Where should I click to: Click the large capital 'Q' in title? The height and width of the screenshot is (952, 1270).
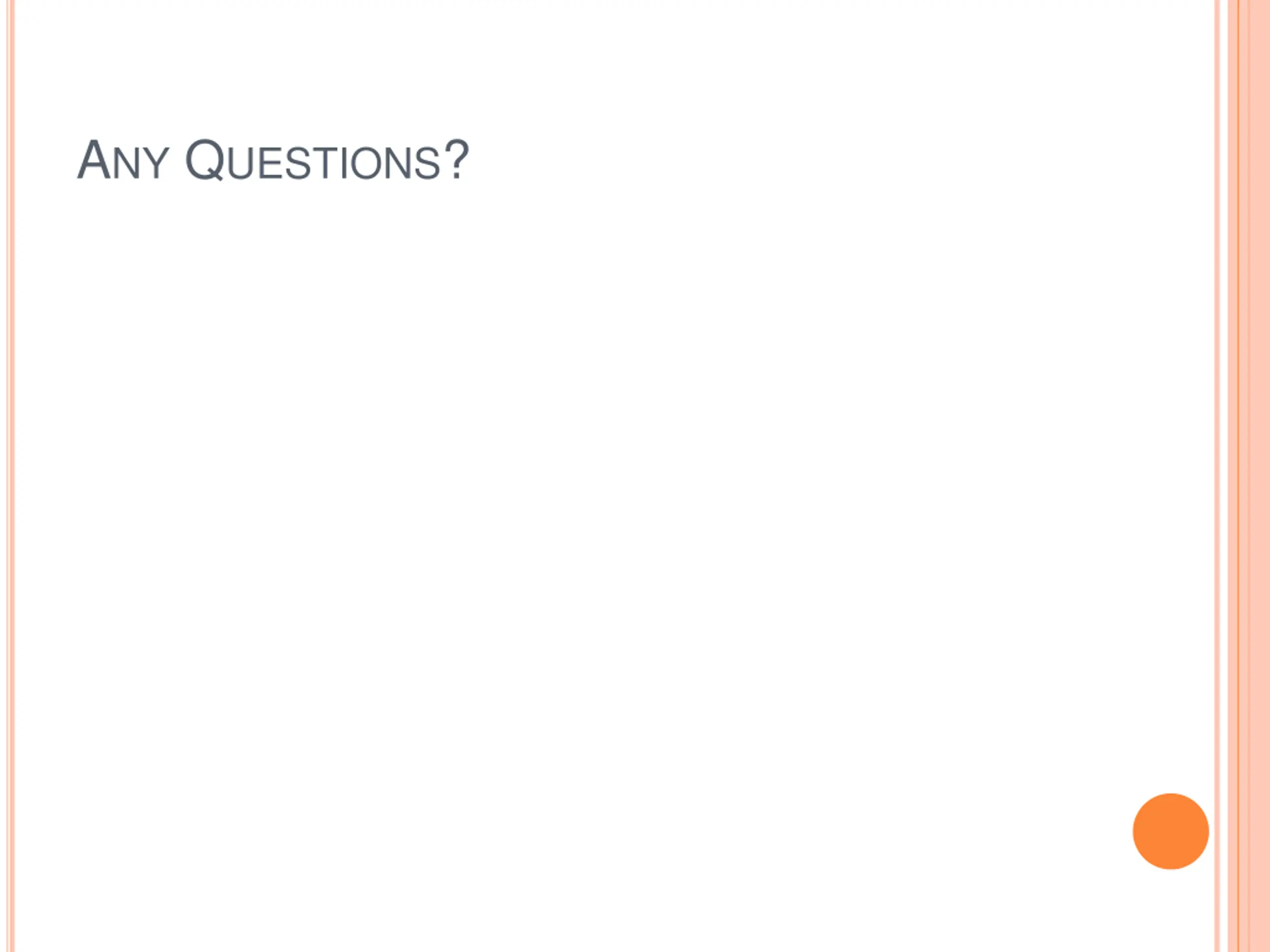point(204,160)
